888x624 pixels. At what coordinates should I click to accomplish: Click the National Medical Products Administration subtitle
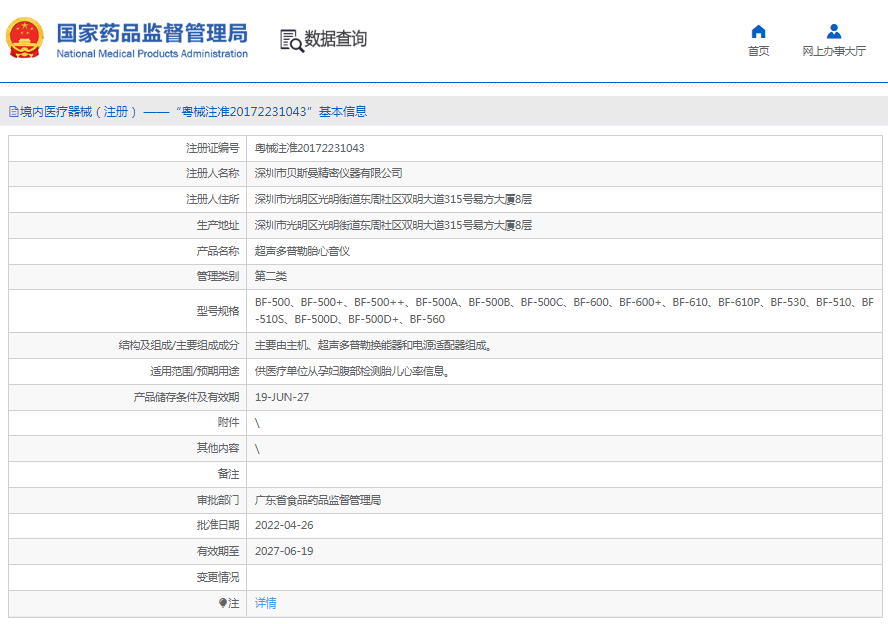(x=151, y=54)
